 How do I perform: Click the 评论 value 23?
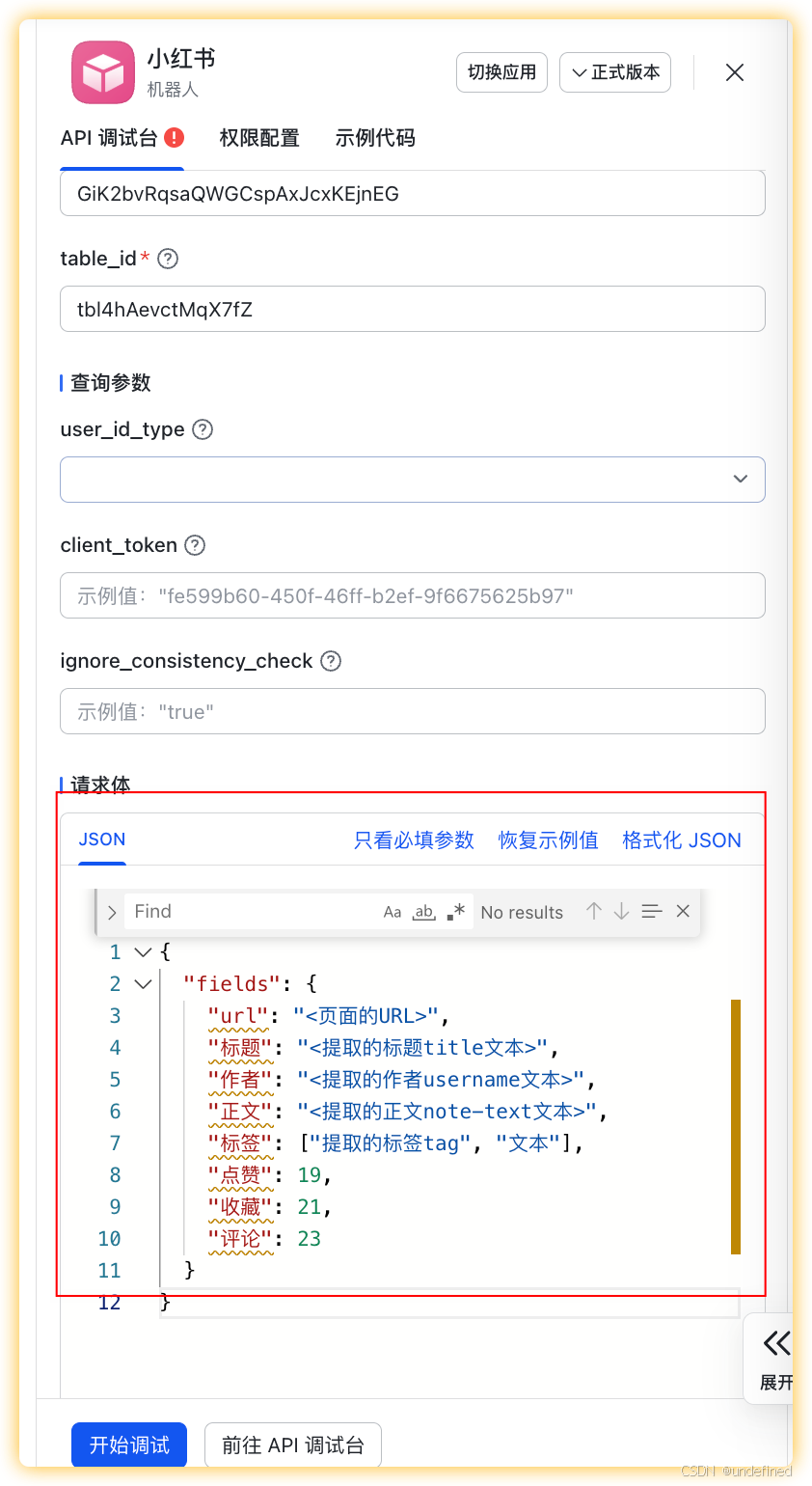(309, 1239)
